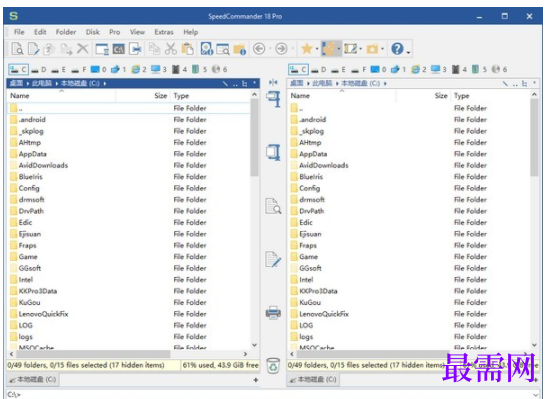Image resolution: width=554 pixels, height=399 pixels.
Task: Select the AppData folder in left panel
Action: coord(33,154)
